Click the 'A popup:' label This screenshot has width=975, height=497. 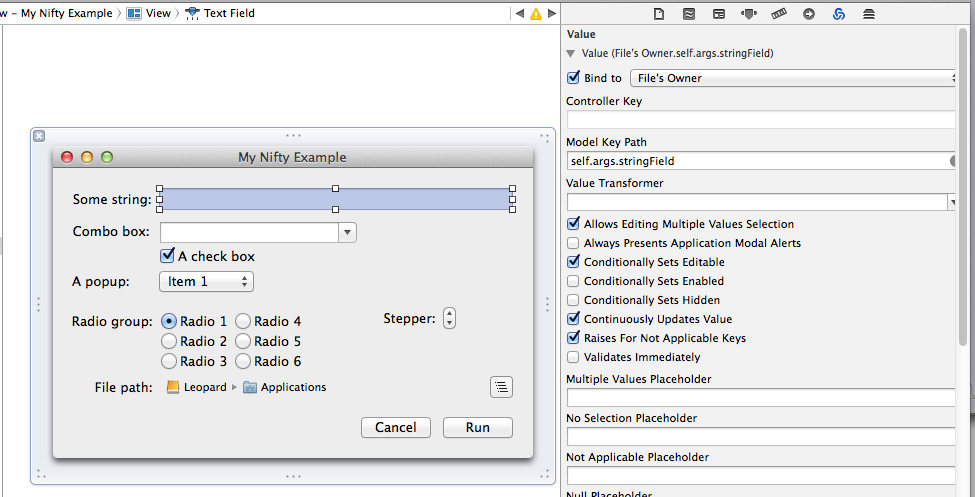[101, 281]
